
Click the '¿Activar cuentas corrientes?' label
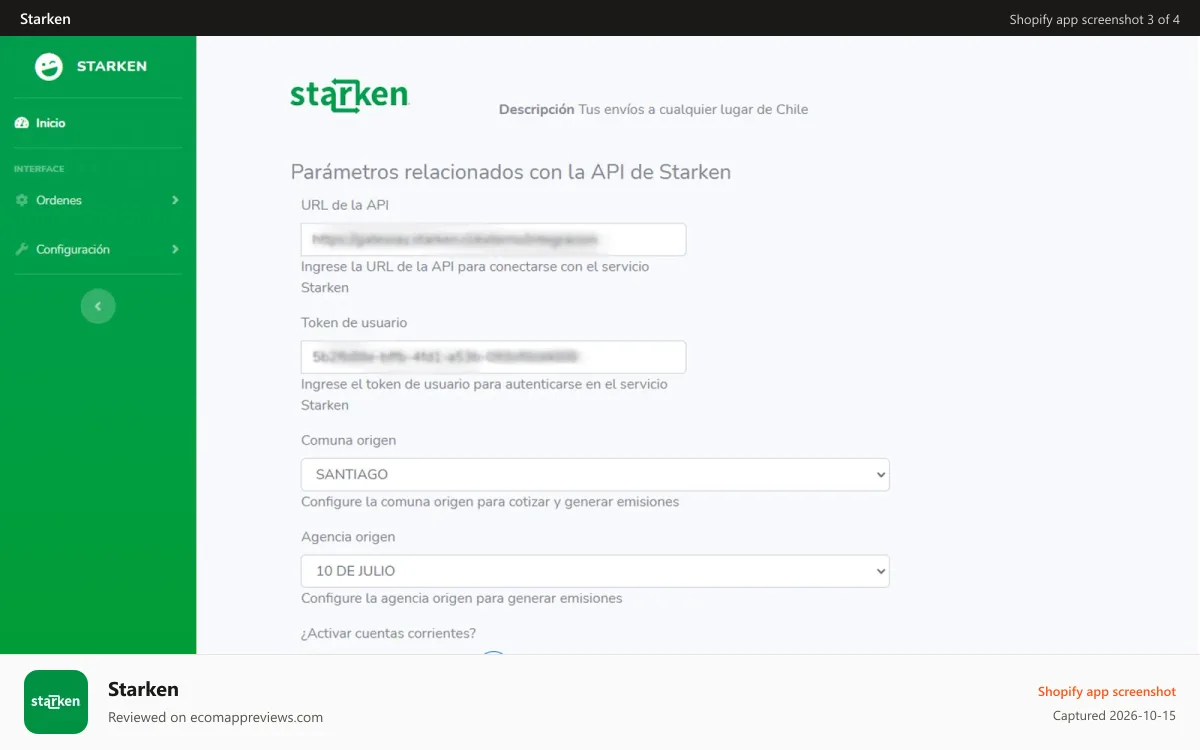click(x=388, y=633)
